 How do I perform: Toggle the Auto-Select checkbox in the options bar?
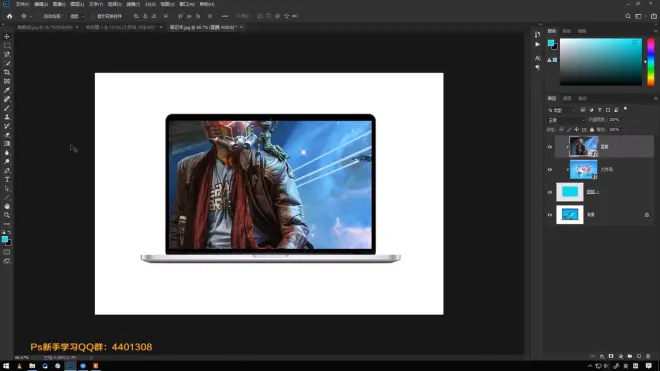coord(39,16)
